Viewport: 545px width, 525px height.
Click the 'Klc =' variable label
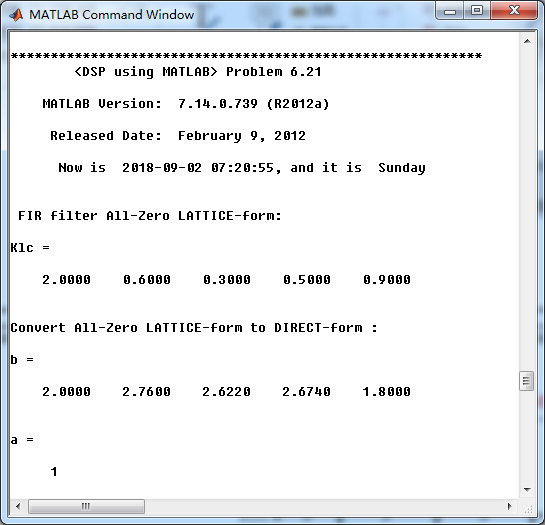click(x=30, y=248)
